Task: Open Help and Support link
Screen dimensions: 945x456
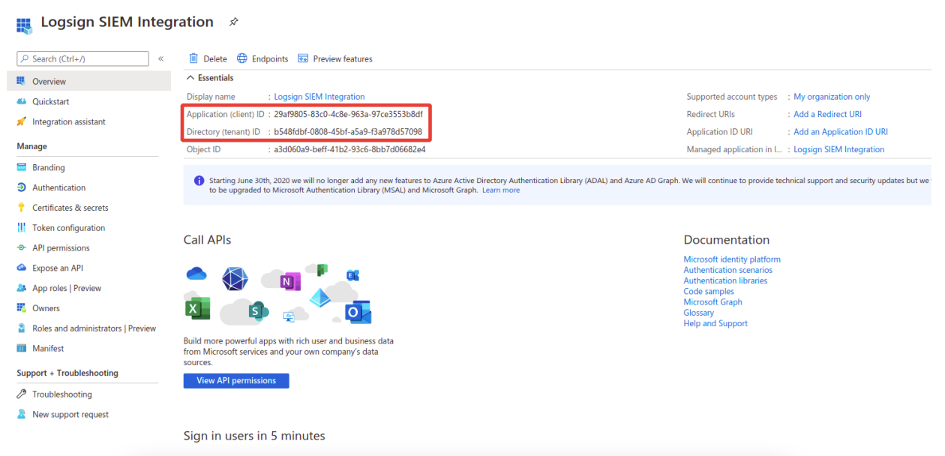Action: coord(715,323)
